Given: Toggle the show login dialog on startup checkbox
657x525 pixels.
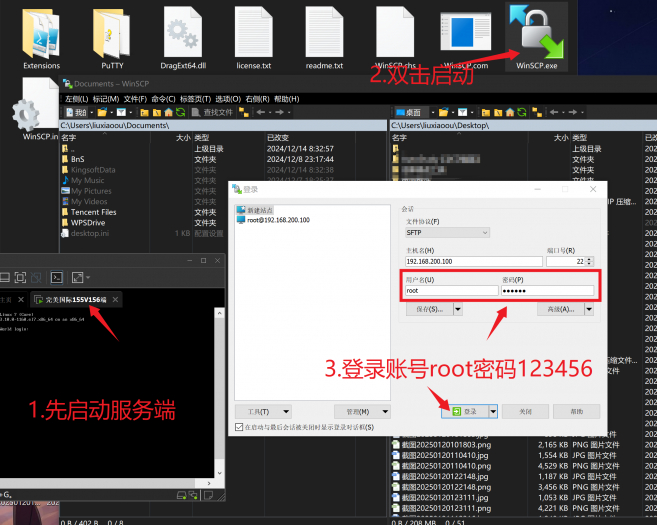Looking at the screenshot, I should (x=238, y=427).
